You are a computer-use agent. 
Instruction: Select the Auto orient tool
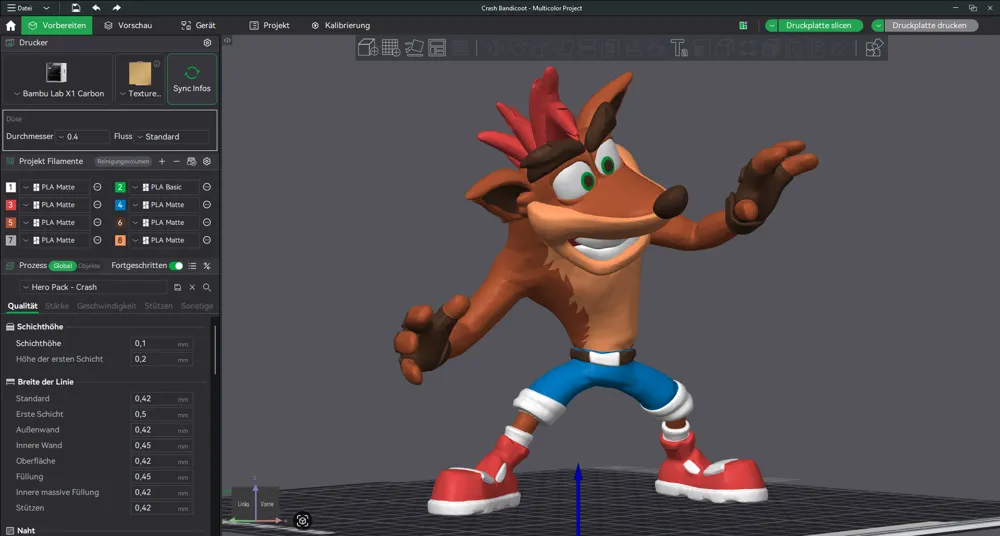pos(414,48)
